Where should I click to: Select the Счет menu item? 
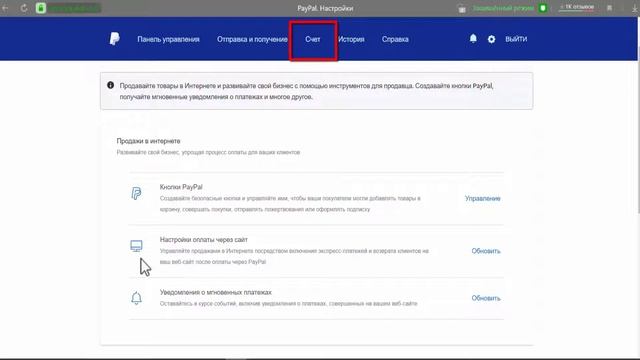(313, 39)
